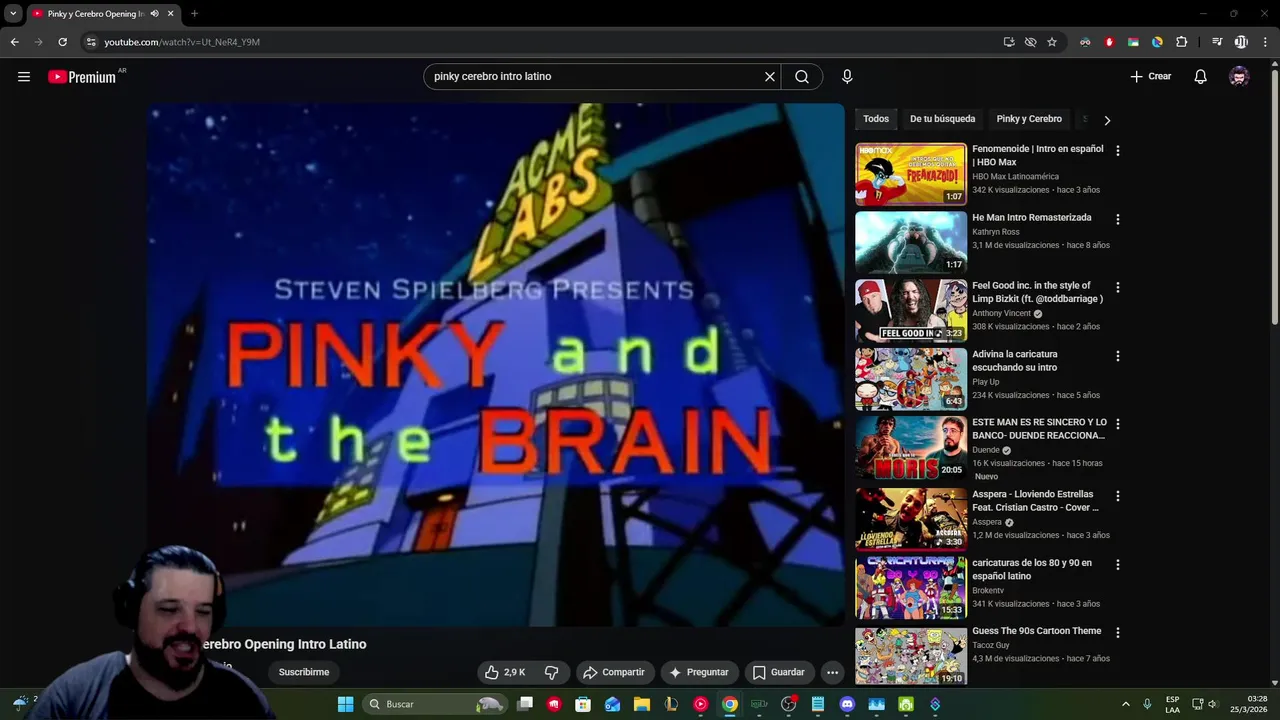Open the Chrome extensions puzzle icon
The height and width of the screenshot is (720, 1280).
coord(1181,42)
